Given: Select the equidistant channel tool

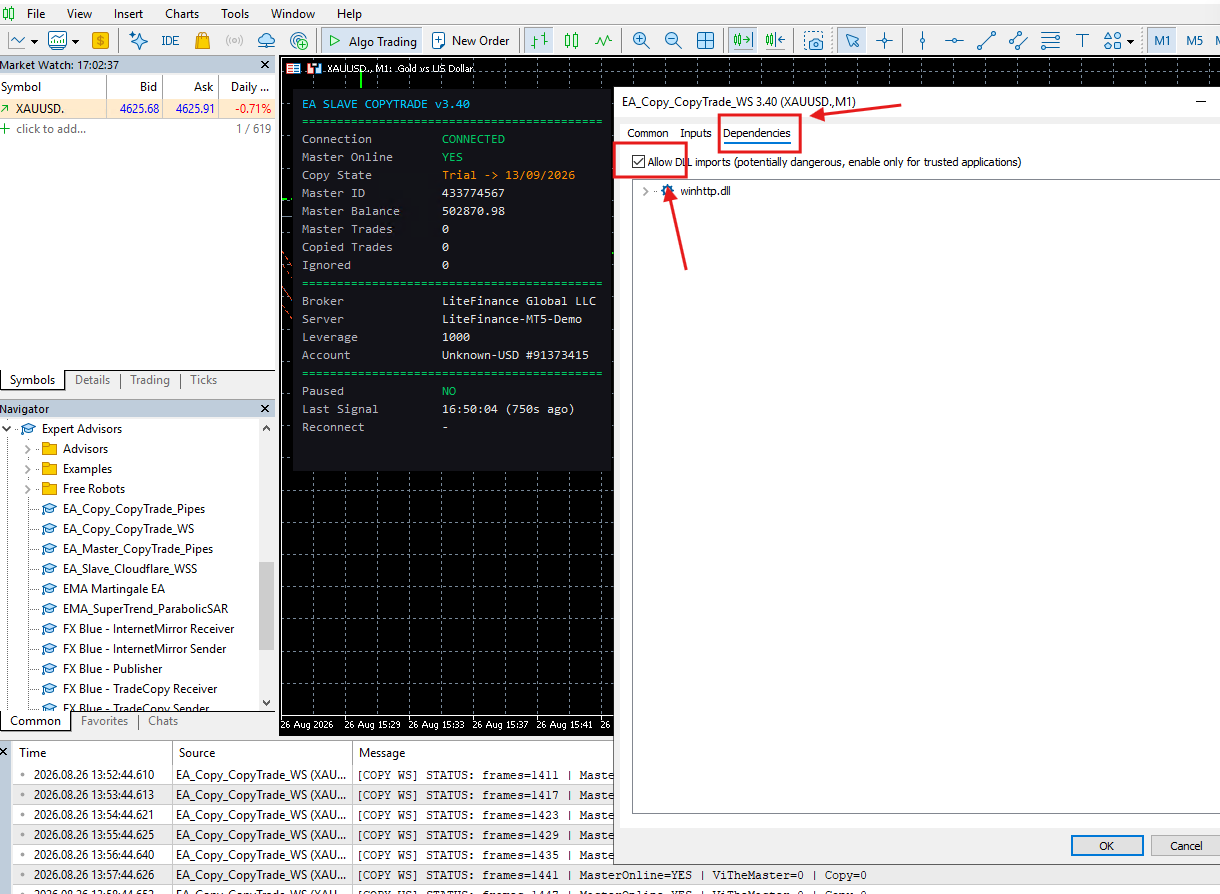Looking at the screenshot, I should coord(1018,41).
